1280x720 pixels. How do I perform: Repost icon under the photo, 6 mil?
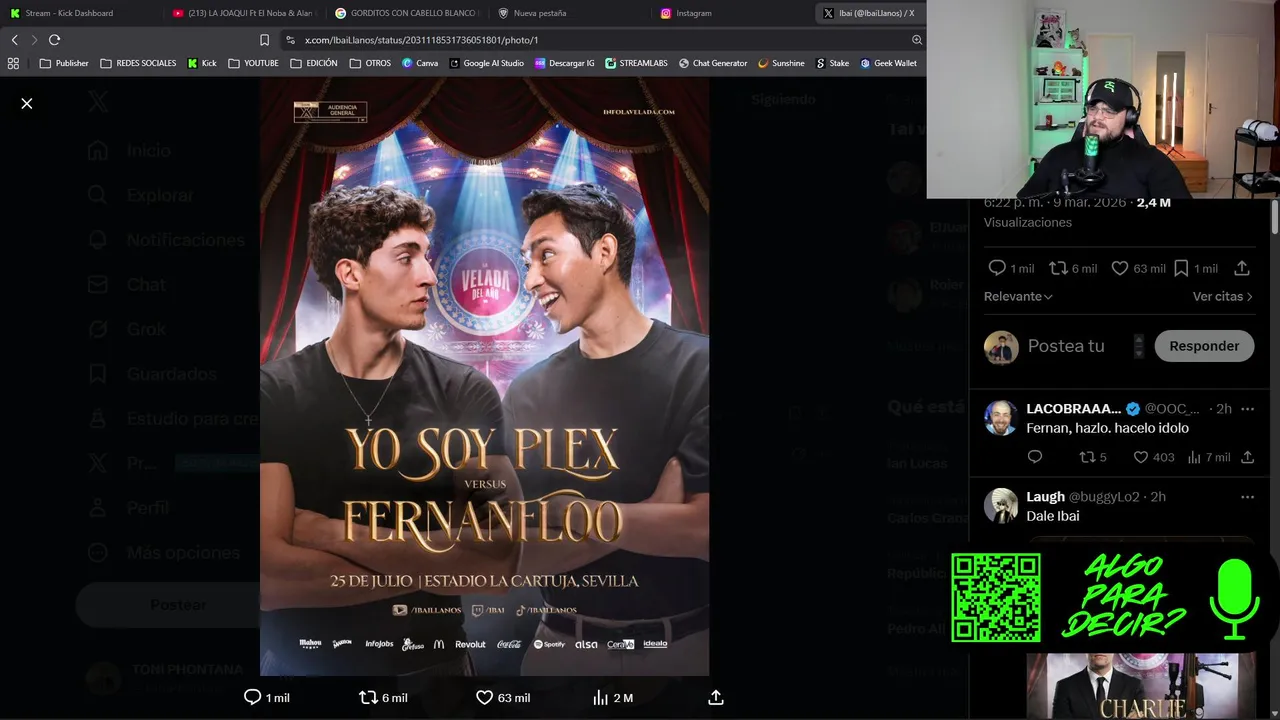pos(368,697)
